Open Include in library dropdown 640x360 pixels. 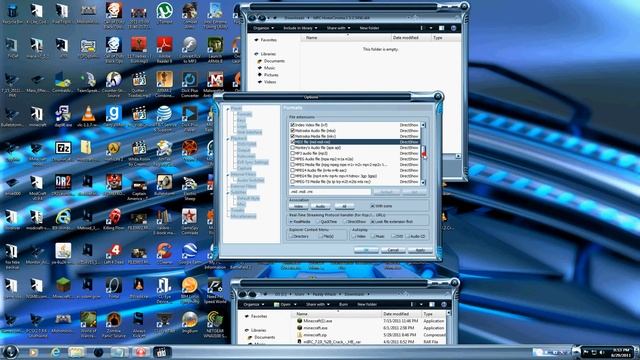[300, 28]
